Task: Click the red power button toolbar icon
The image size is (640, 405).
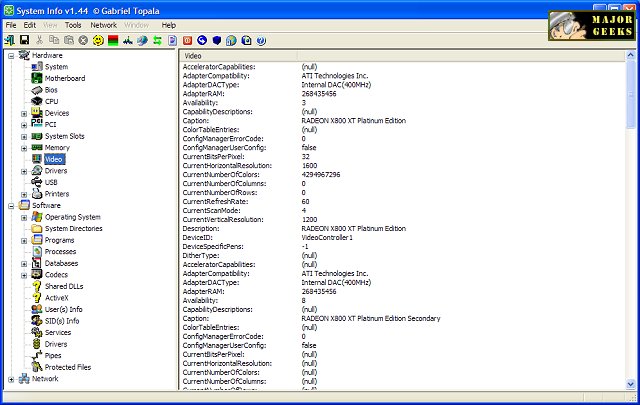Action: [x=187, y=40]
